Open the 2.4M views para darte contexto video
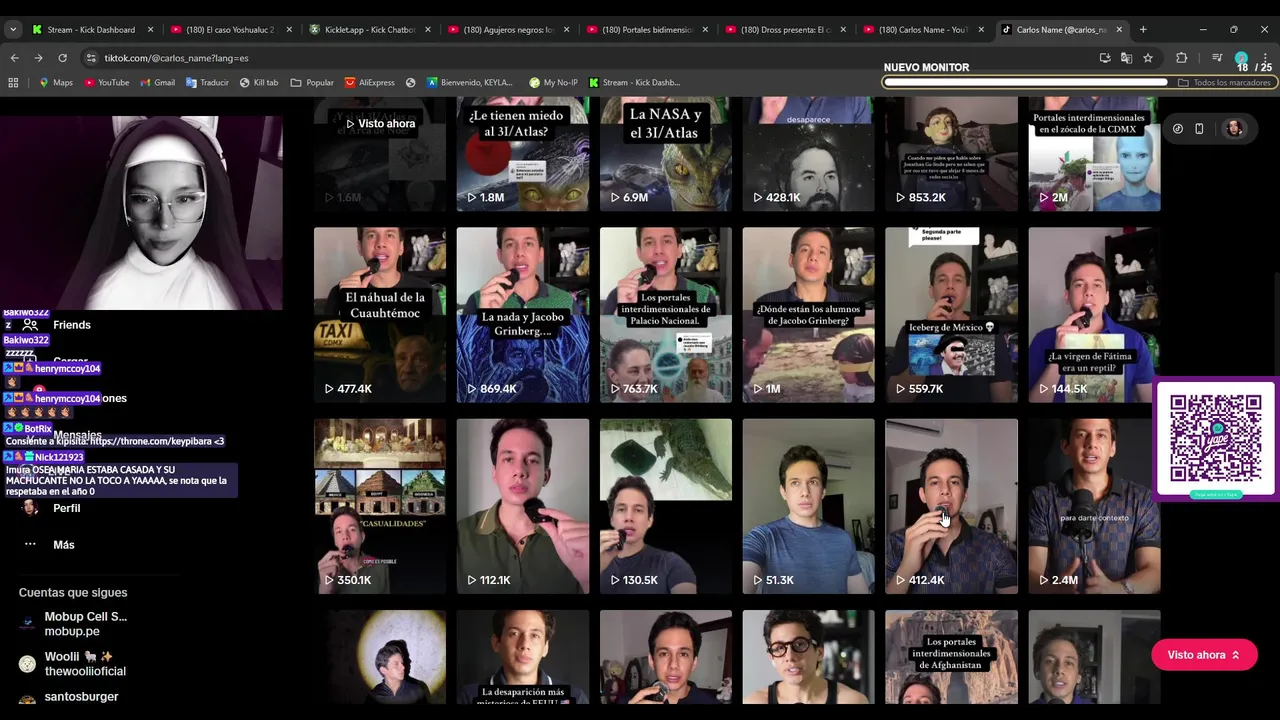The image size is (1280, 720). click(1094, 506)
